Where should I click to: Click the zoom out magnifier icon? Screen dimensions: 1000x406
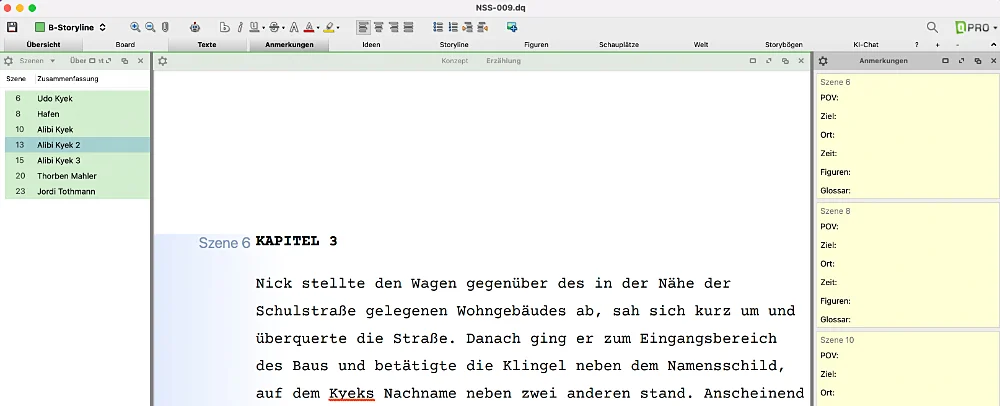[151, 27]
